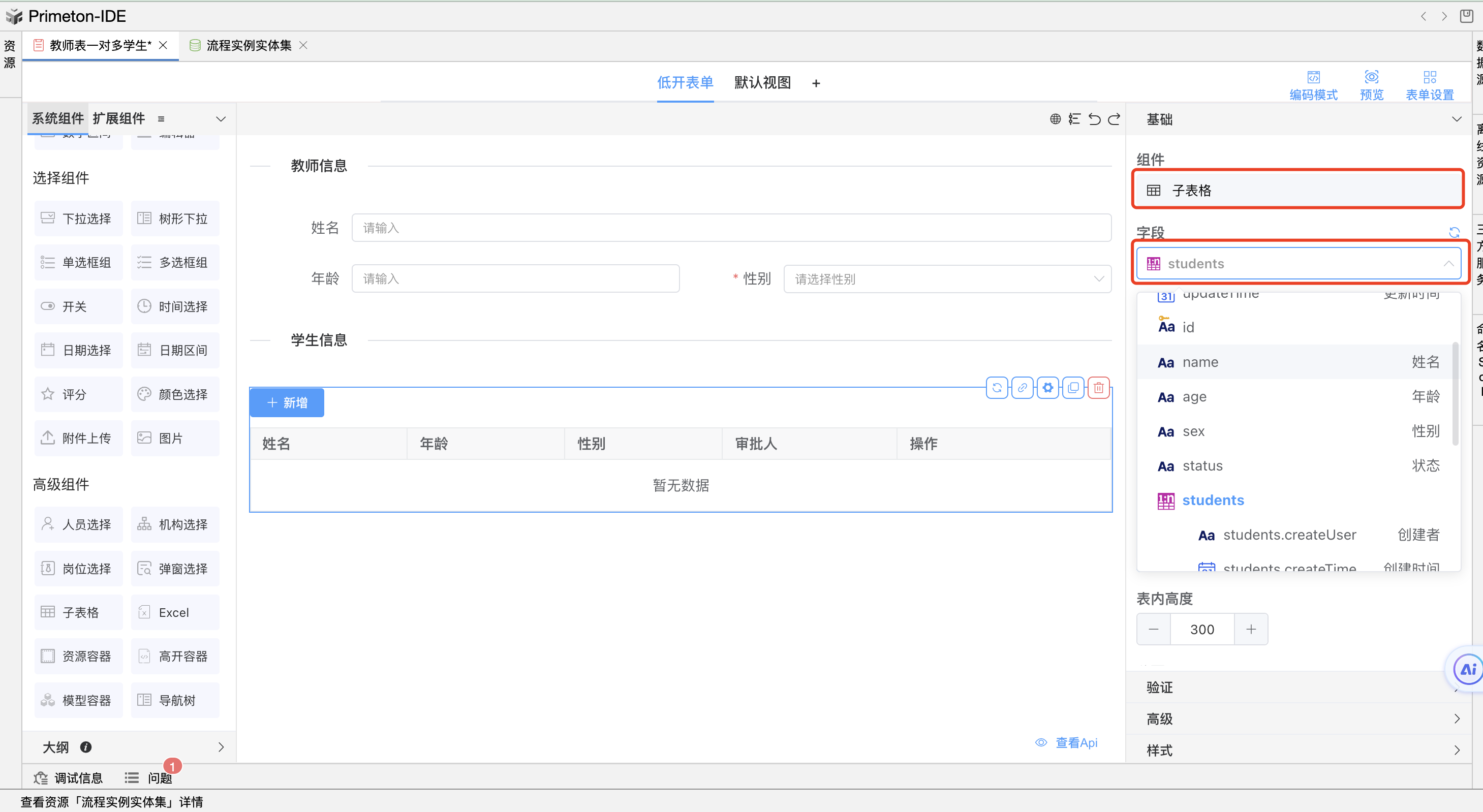Image resolution: width=1483 pixels, height=812 pixels.
Task: Click the field refresh icon
Action: pyautogui.click(x=1454, y=233)
